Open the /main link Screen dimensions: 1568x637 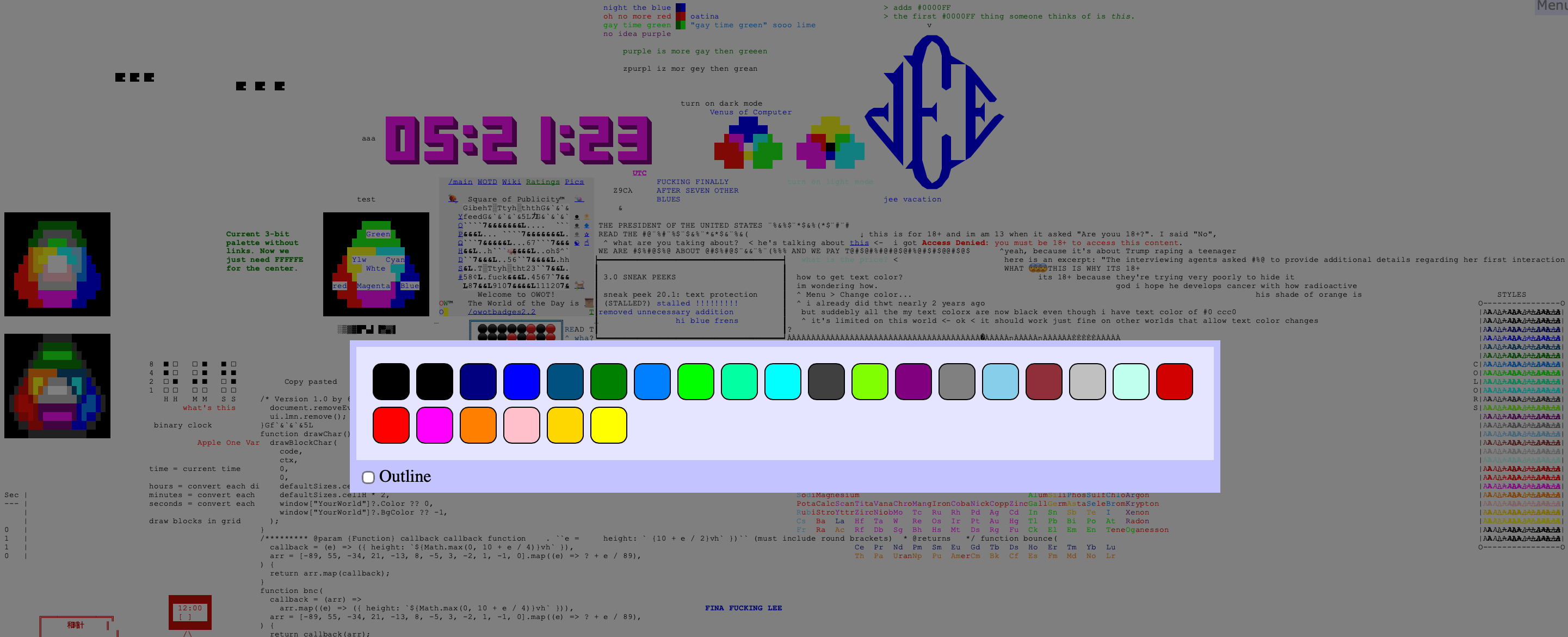click(x=460, y=181)
